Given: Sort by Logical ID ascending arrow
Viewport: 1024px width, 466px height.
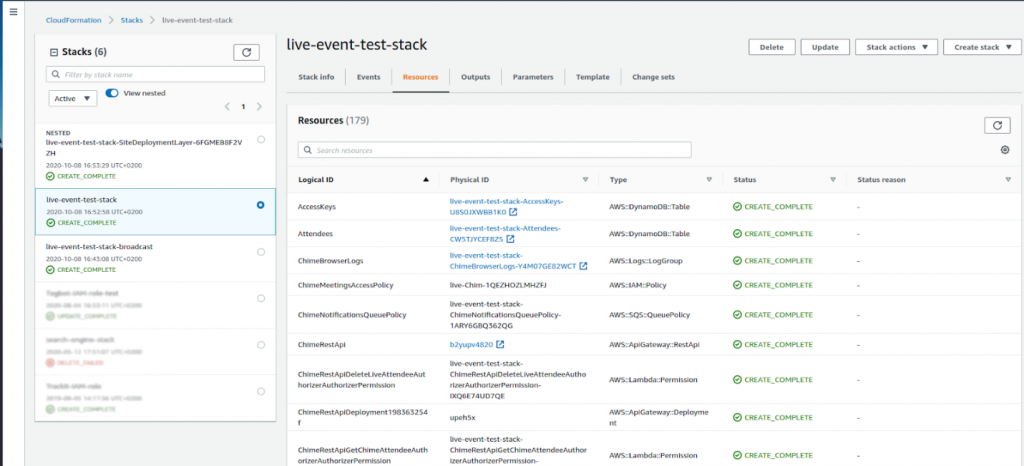Looking at the screenshot, I should pyautogui.click(x=426, y=180).
